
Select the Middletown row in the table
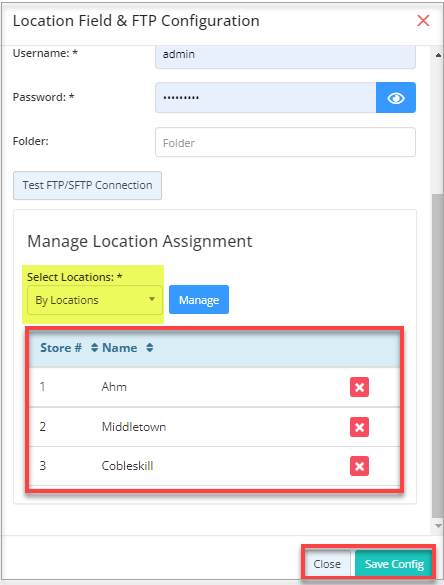click(x=214, y=427)
